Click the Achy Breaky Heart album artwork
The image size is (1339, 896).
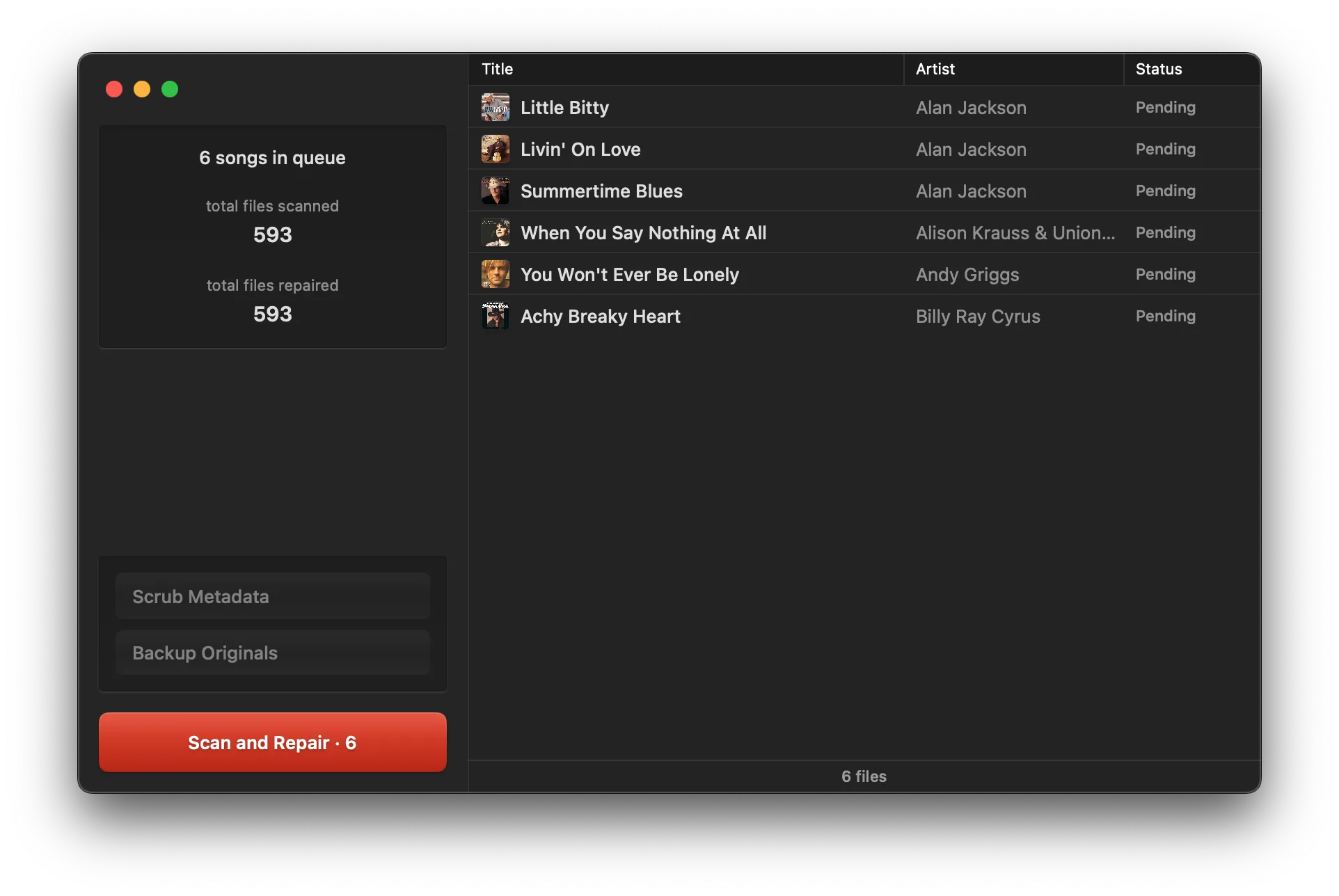495,316
